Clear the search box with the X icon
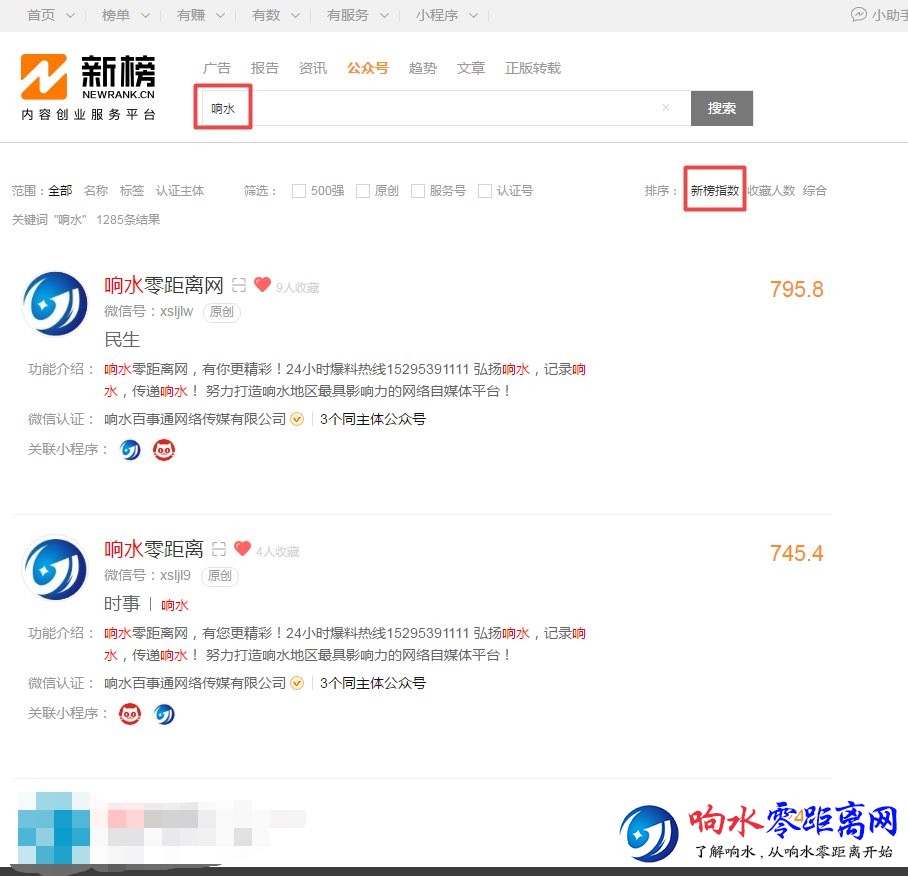908x876 pixels. point(666,107)
